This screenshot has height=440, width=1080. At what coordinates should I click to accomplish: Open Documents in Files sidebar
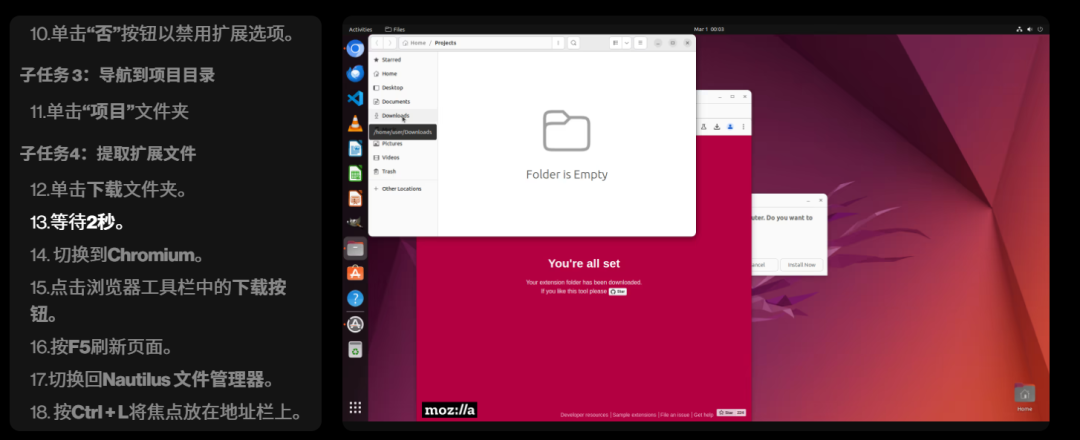[x=403, y=101]
